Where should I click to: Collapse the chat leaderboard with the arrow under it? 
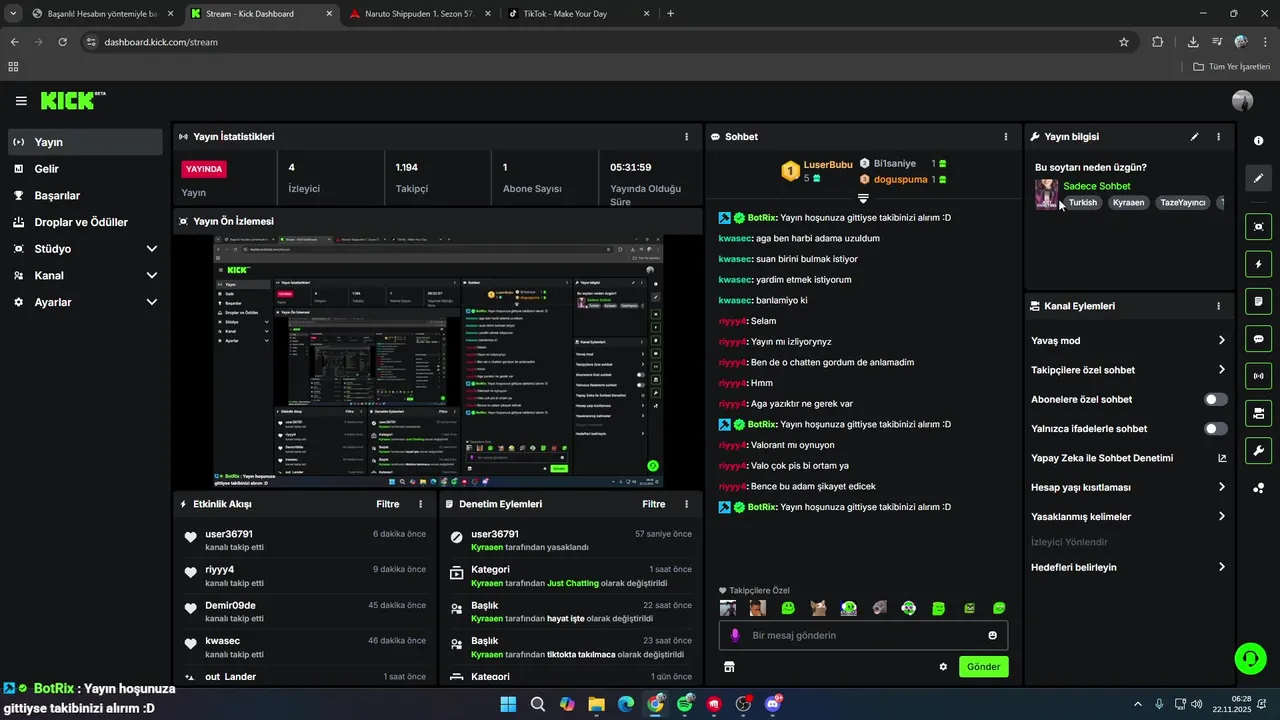pyautogui.click(x=863, y=198)
